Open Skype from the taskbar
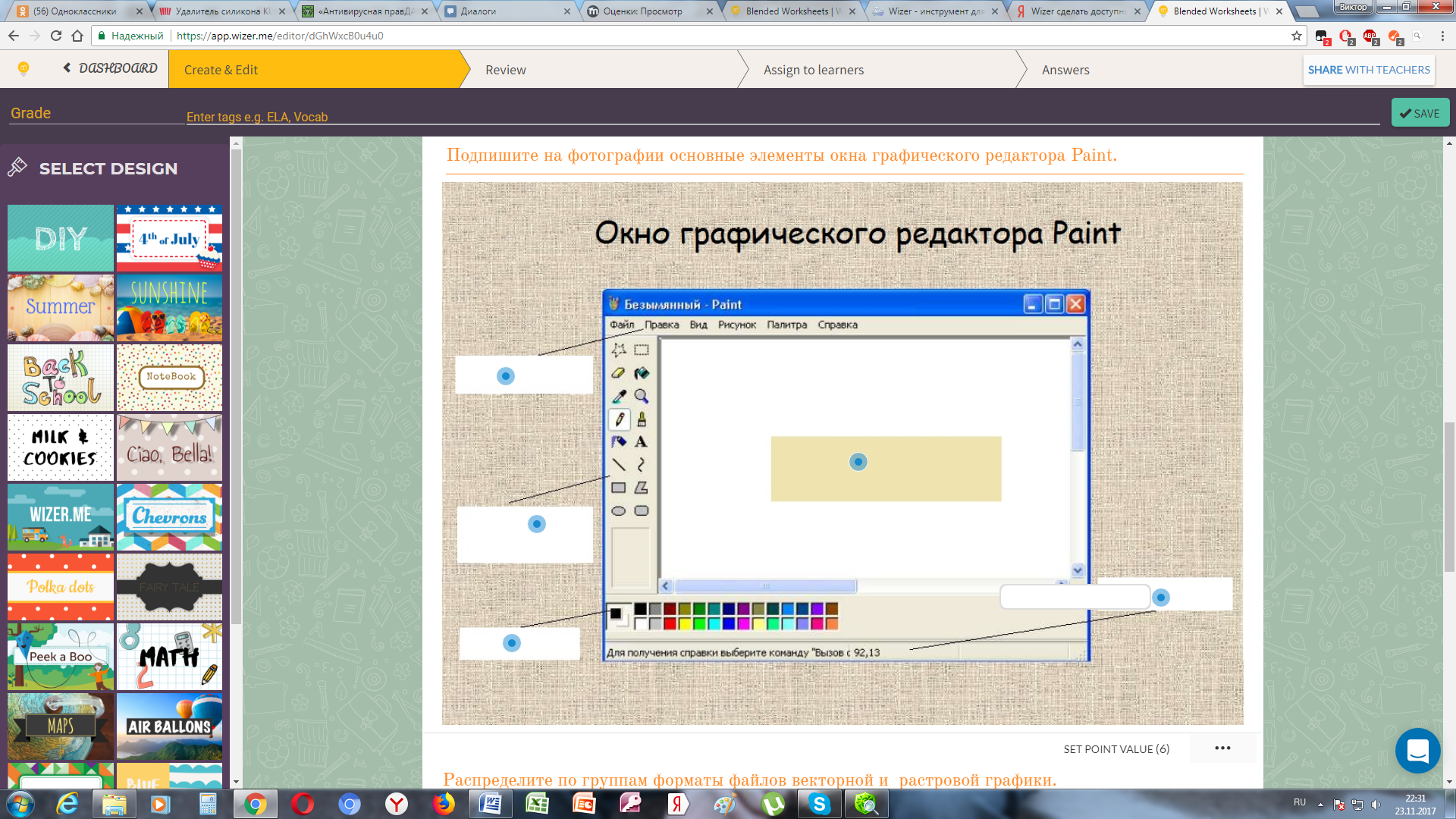The width and height of the screenshot is (1456, 819). tap(820, 804)
